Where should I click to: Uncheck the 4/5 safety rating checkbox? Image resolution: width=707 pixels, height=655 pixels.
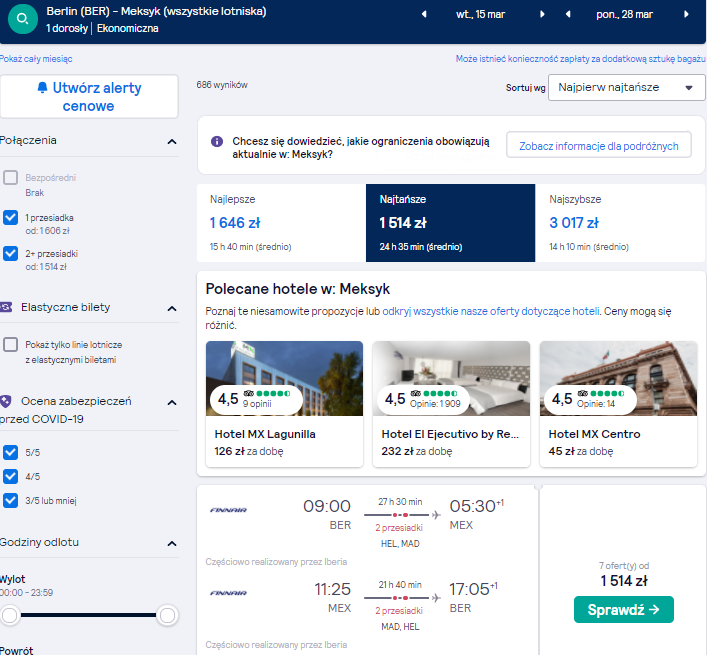pos(10,476)
